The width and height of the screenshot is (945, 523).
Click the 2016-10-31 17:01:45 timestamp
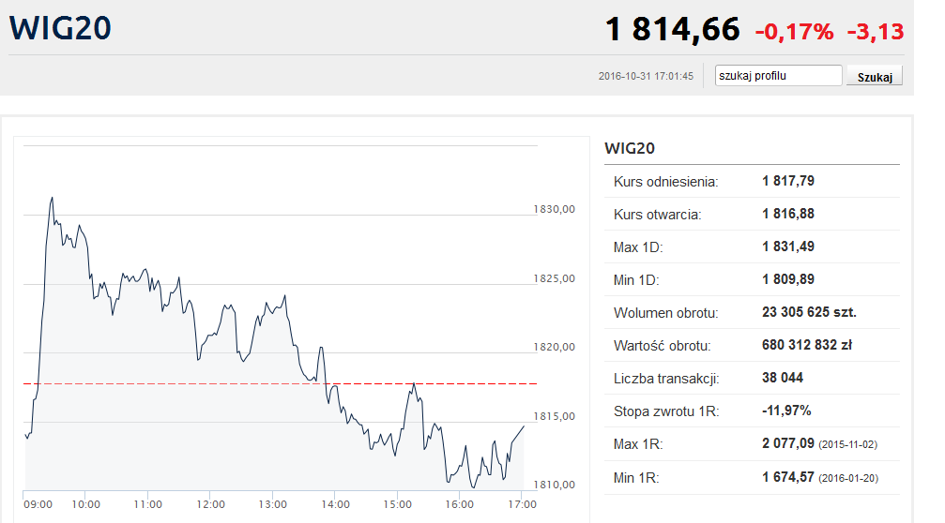click(645, 77)
